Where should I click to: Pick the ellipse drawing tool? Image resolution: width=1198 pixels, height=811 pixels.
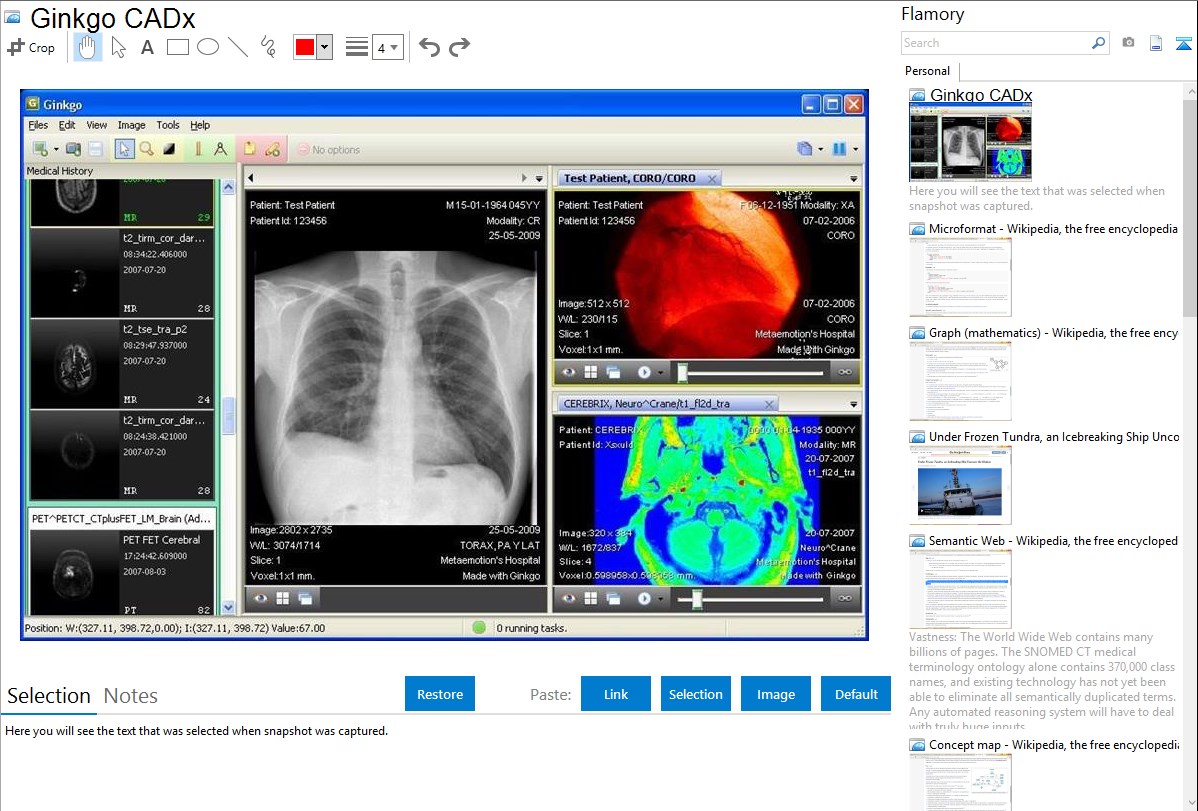tap(208, 47)
